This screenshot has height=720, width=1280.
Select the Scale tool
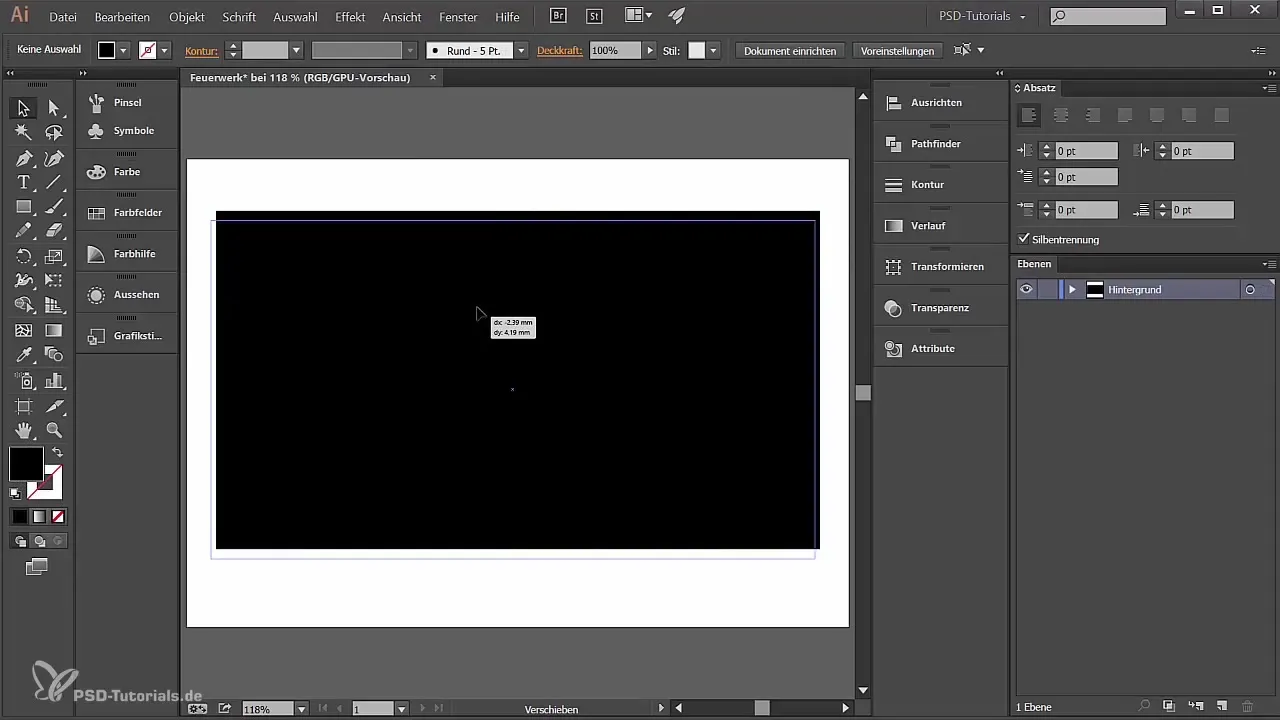pos(54,257)
